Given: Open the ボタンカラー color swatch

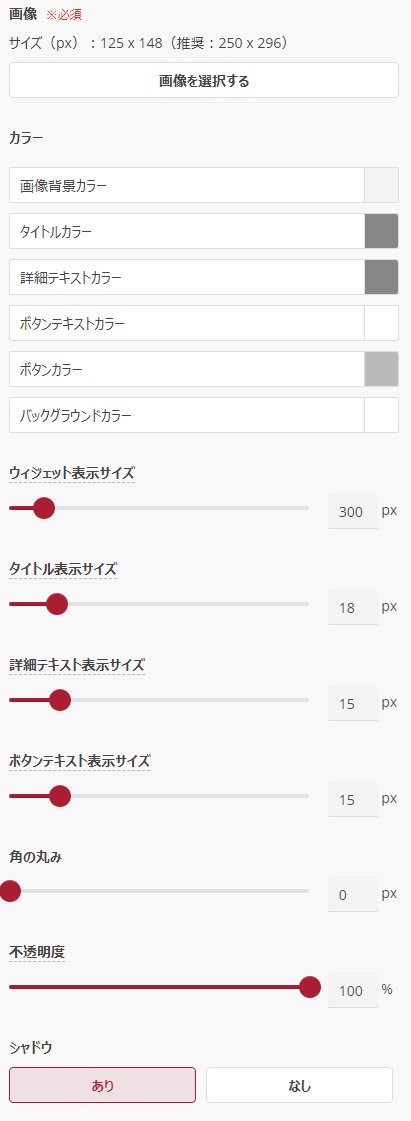Looking at the screenshot, I should (x=382, y=369).
